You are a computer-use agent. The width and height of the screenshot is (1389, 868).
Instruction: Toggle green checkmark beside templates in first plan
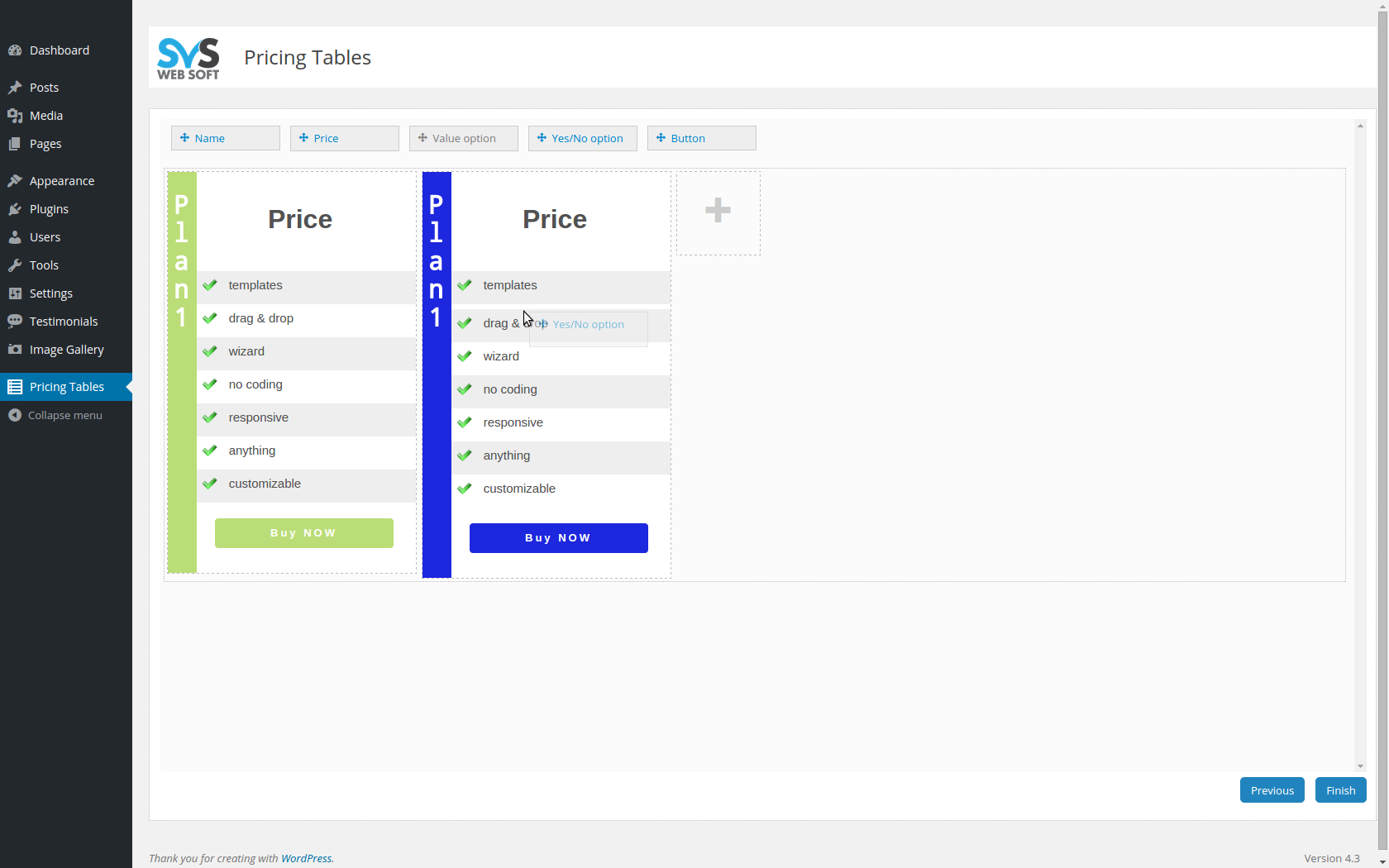tap(210, 285)
